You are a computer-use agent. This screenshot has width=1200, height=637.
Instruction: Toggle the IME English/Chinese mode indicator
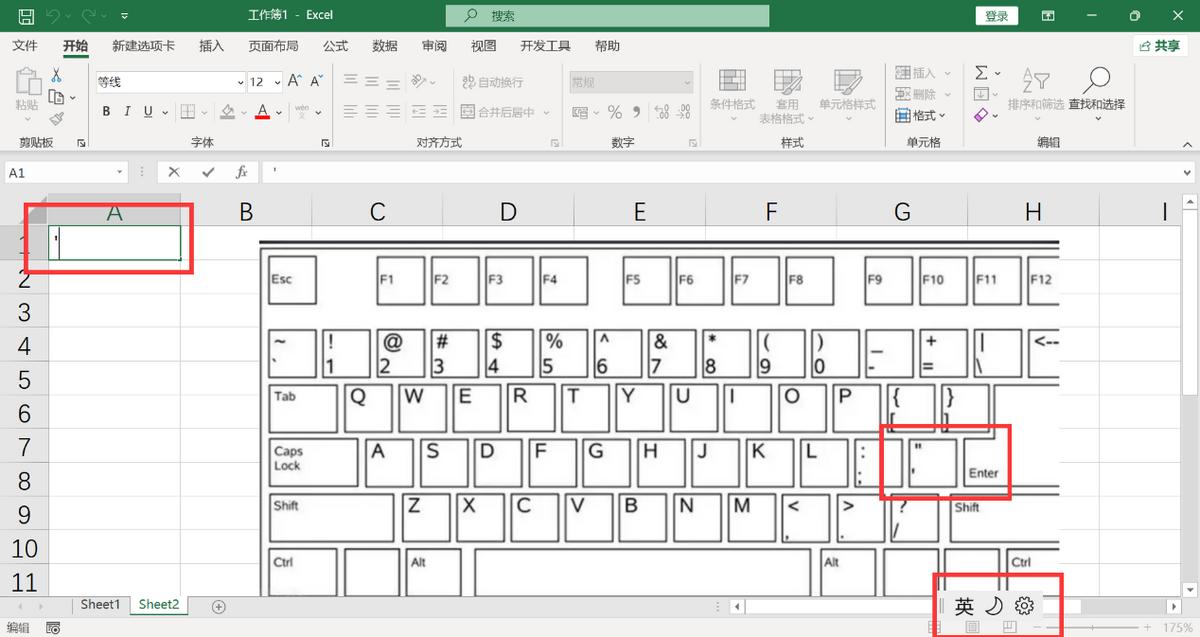click(963, 606)
